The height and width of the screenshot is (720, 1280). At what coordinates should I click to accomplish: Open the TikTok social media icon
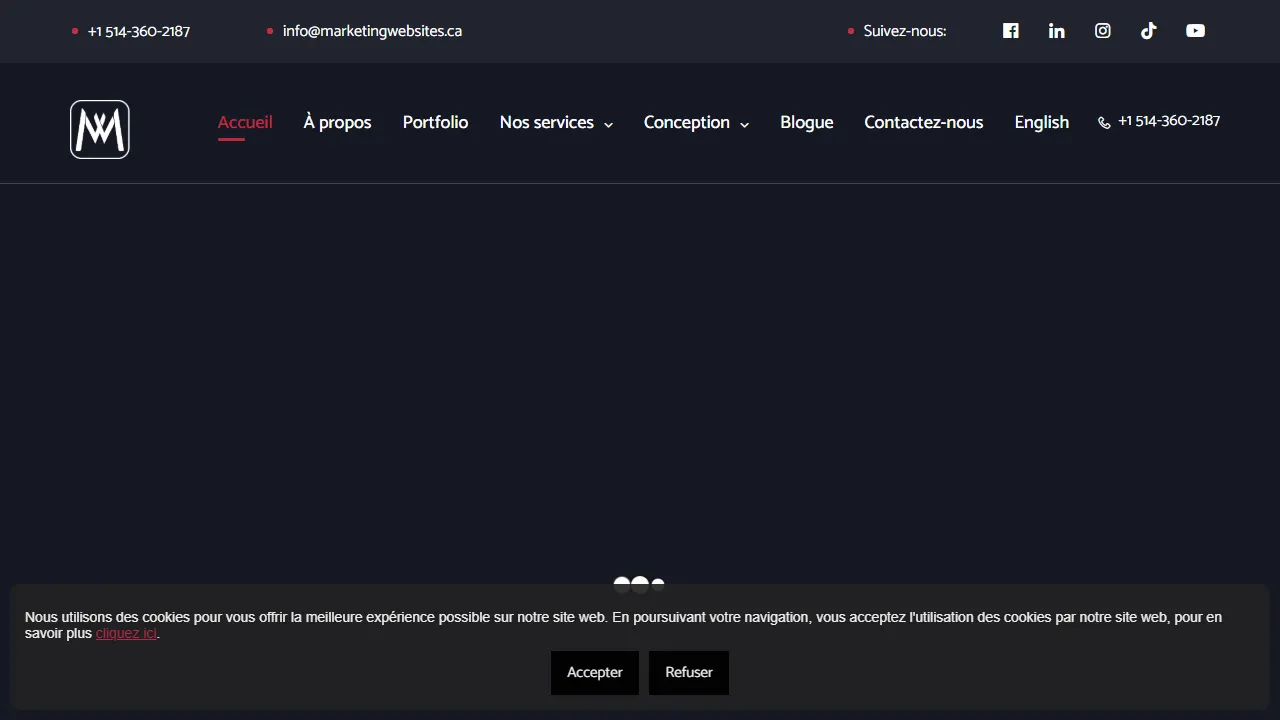coord(1148,31)
